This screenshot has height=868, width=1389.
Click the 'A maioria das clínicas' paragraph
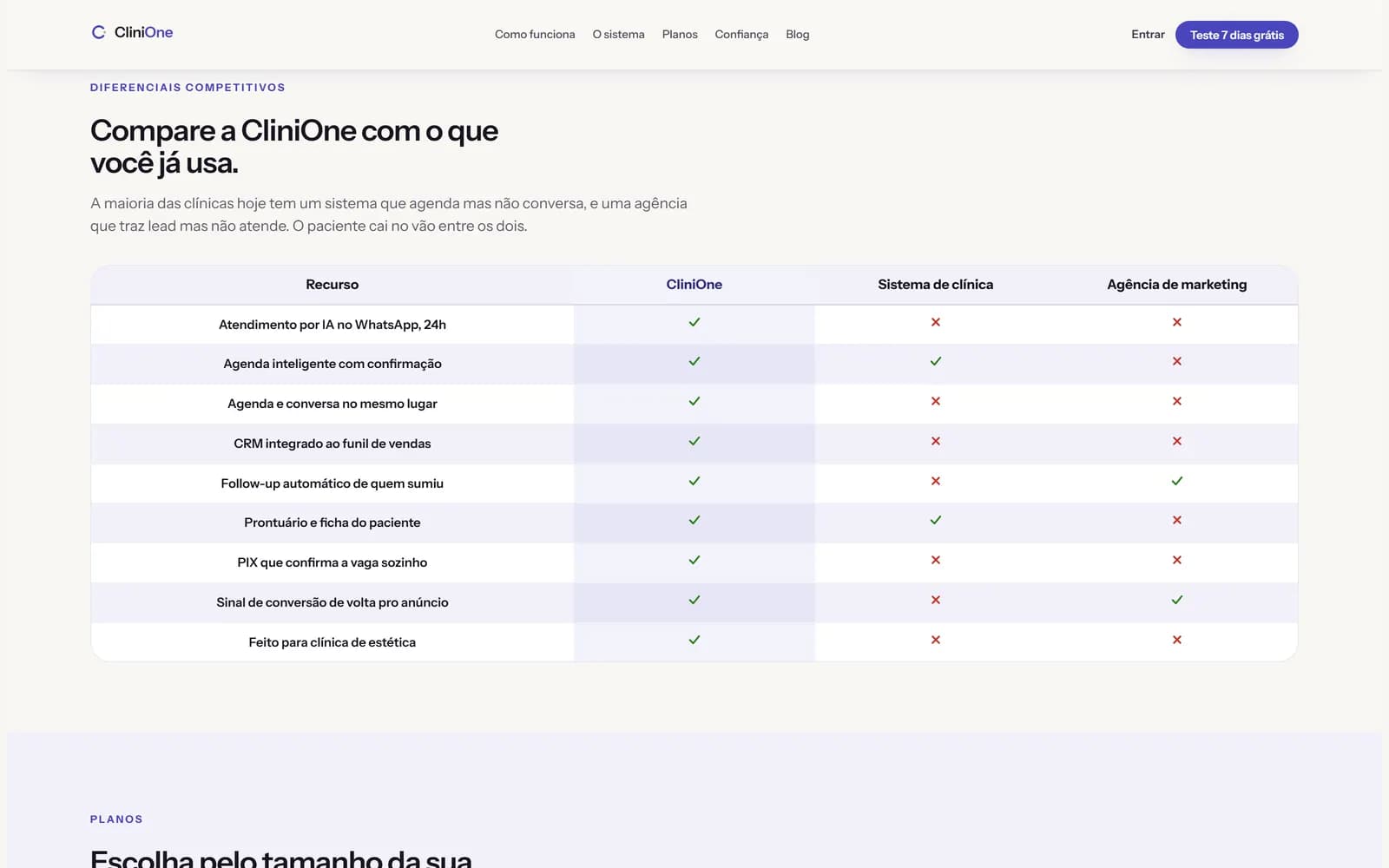[389, 214]
